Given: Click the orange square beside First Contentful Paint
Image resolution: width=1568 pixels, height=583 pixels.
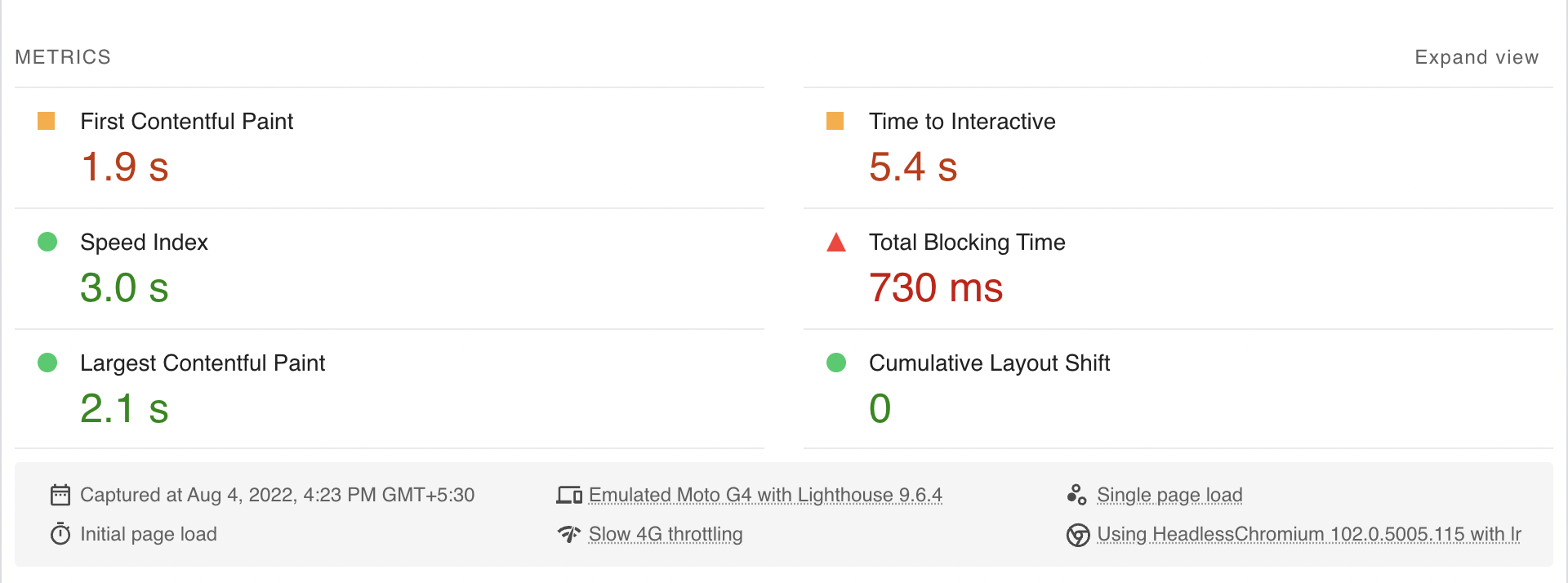Looking at the screenshot, I should point(47,121).
